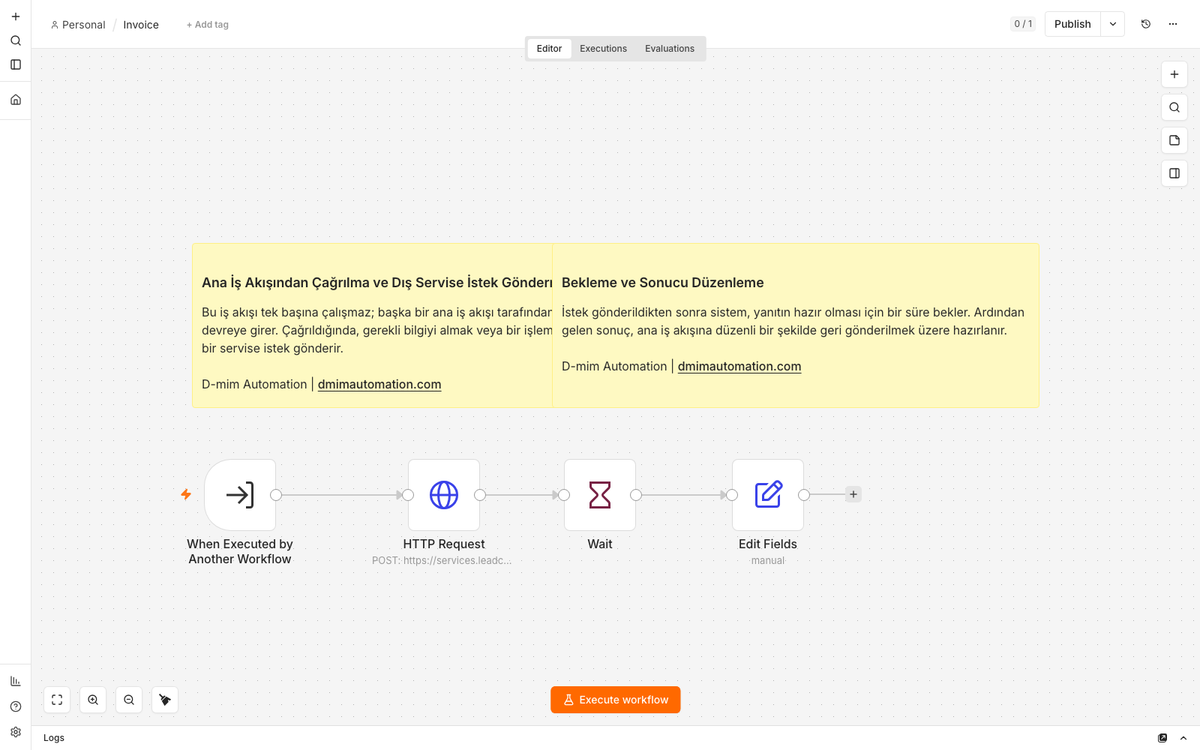The height and width of the screenshot is (750, 1200).
Task: Open search from the left sidebar
Action: (15, 41)
